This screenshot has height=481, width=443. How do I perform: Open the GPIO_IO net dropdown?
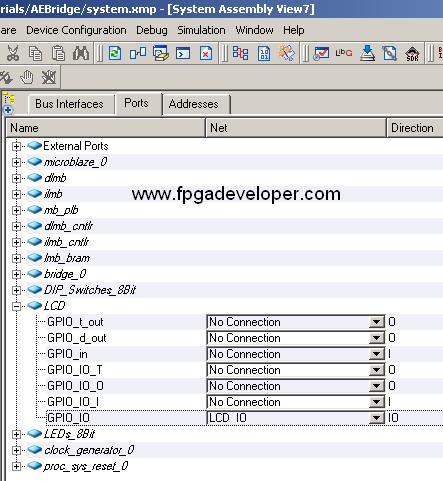(376, 418)
